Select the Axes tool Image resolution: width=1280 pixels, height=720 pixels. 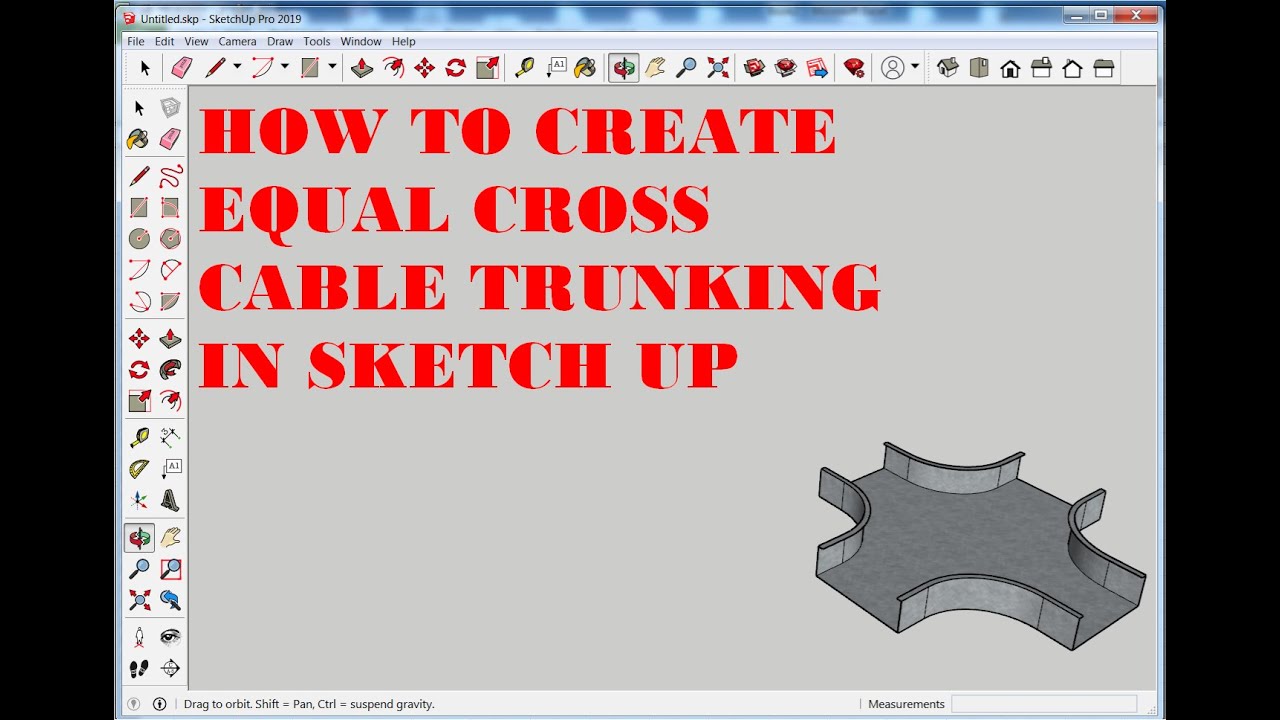point(139,499)
